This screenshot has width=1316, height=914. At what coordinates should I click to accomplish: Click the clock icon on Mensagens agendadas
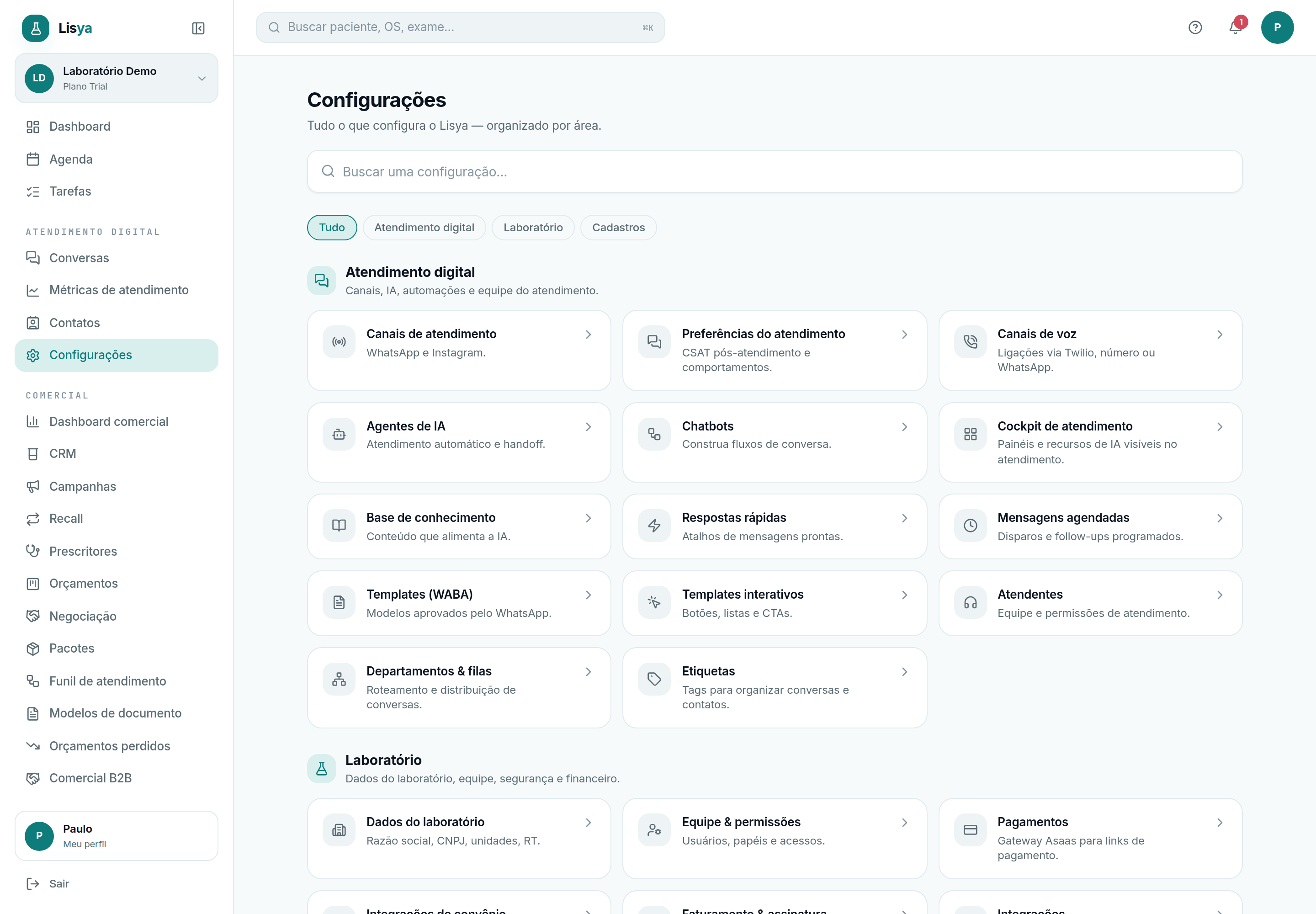click(970, 525)
